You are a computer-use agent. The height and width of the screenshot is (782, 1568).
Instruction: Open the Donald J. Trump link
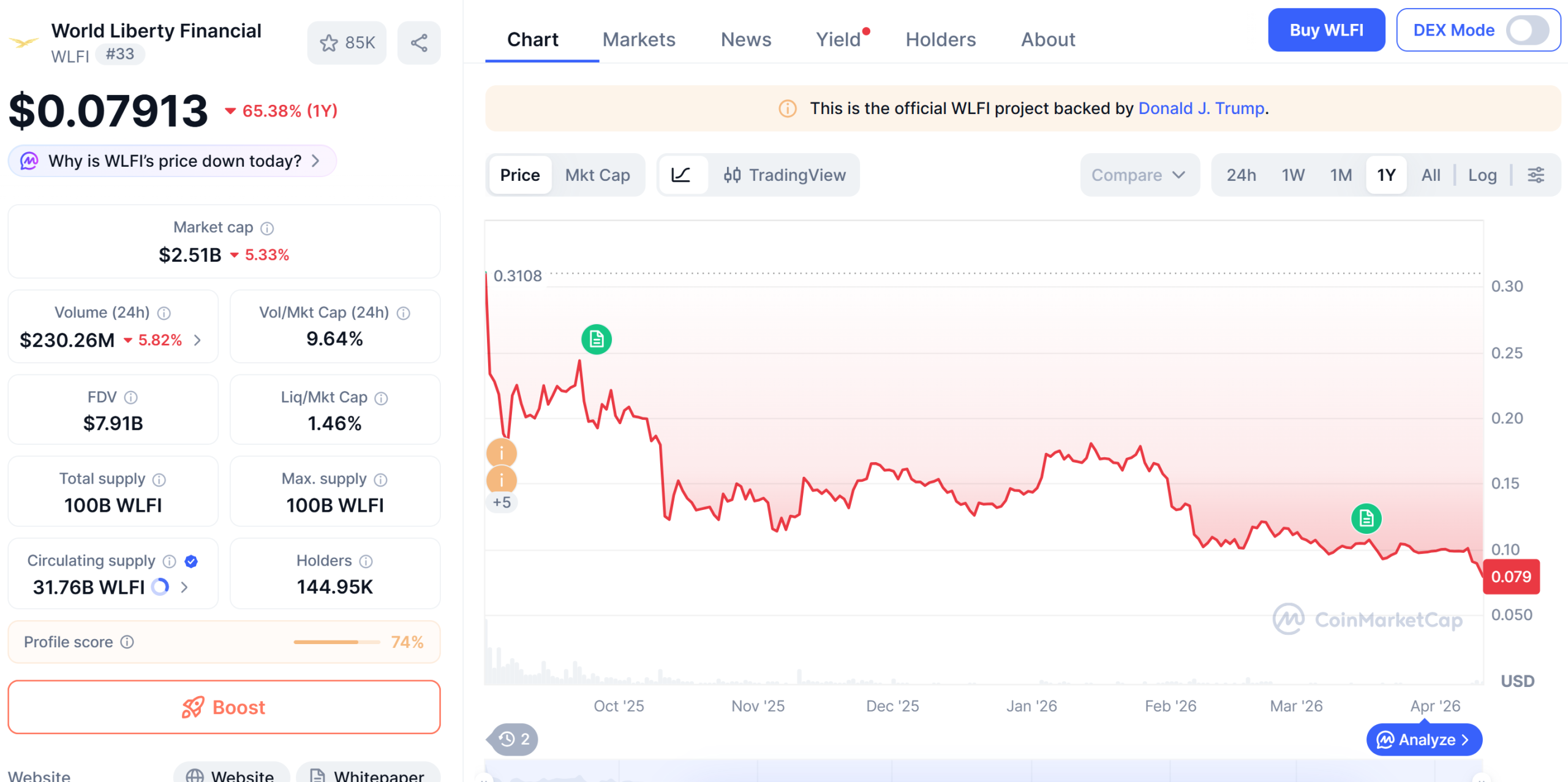(x=1201, y=108)
